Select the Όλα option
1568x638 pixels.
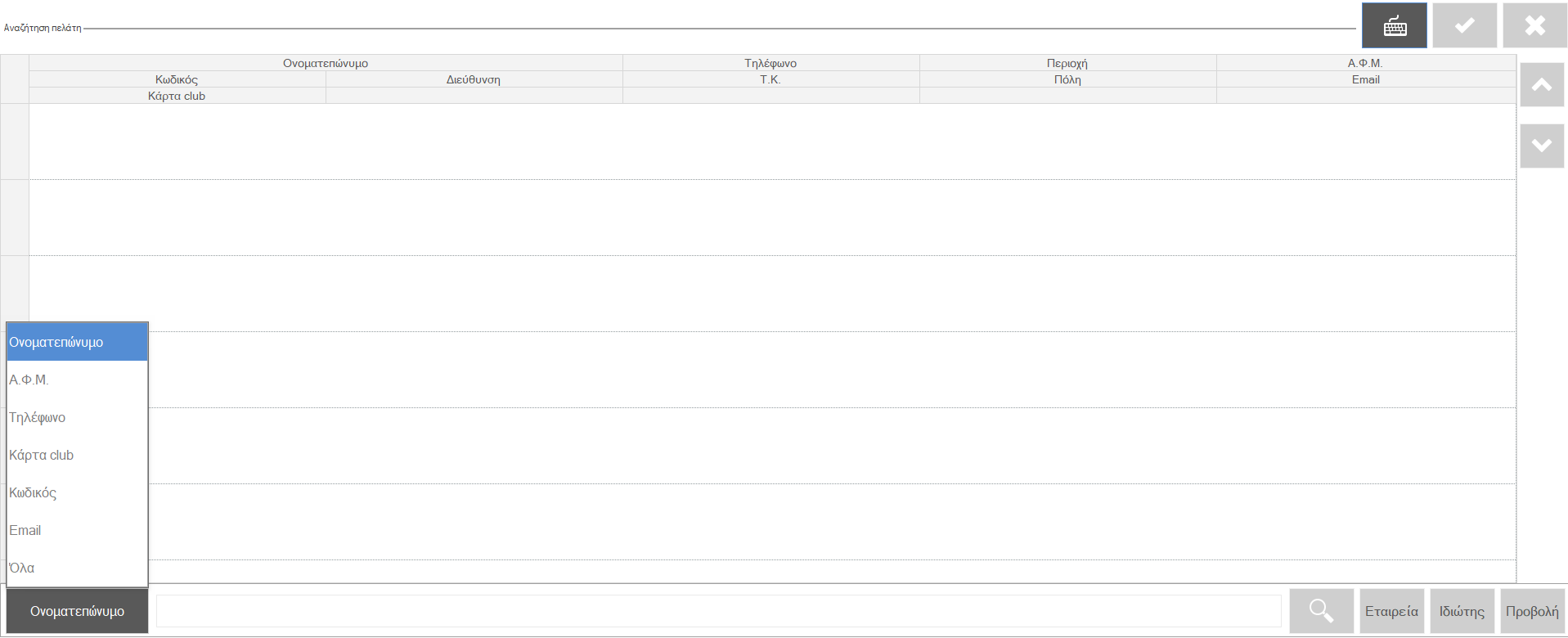[x=78, y=568]
